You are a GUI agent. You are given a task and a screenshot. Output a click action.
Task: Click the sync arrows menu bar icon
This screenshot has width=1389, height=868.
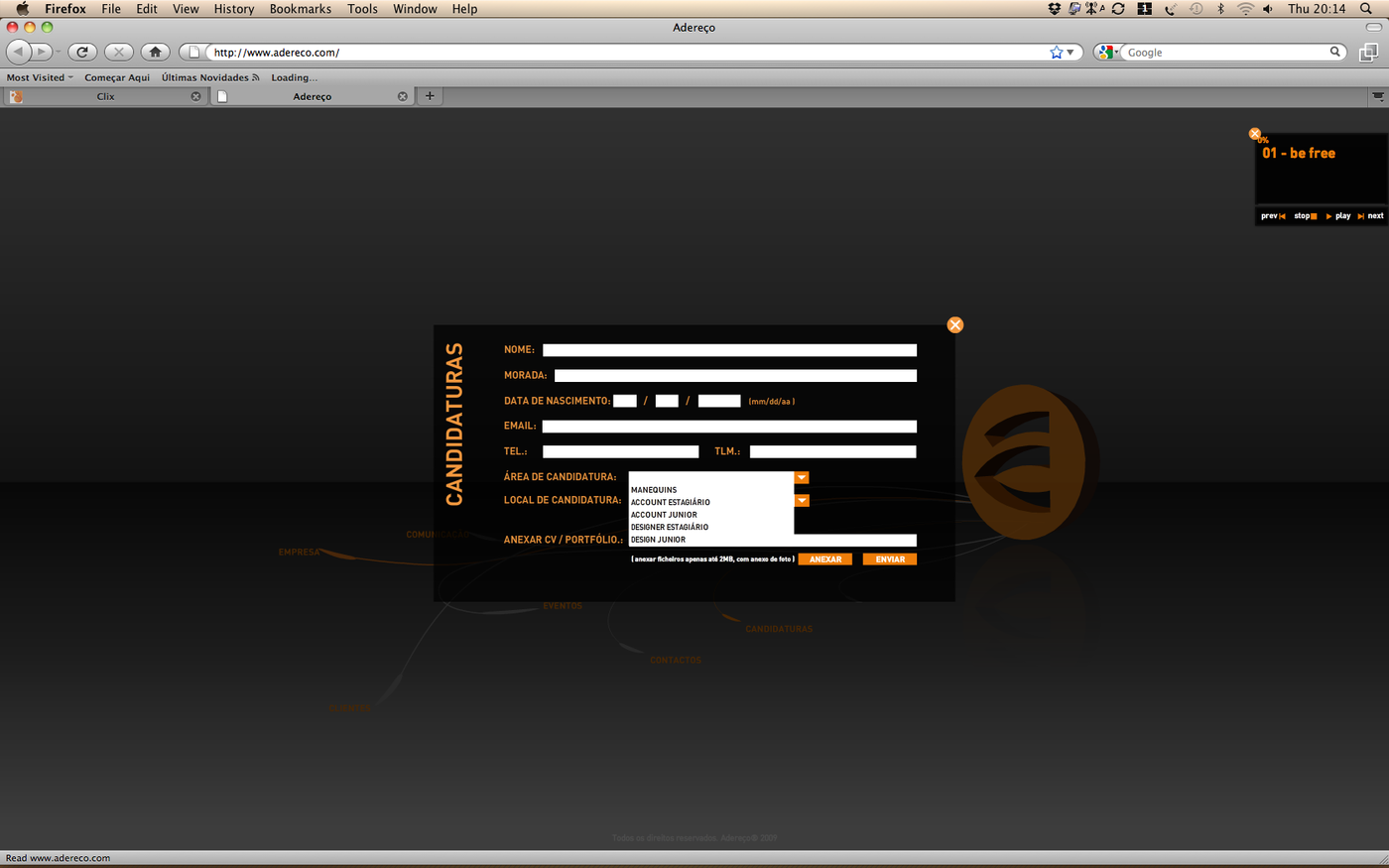click(x=1118, y=9)
